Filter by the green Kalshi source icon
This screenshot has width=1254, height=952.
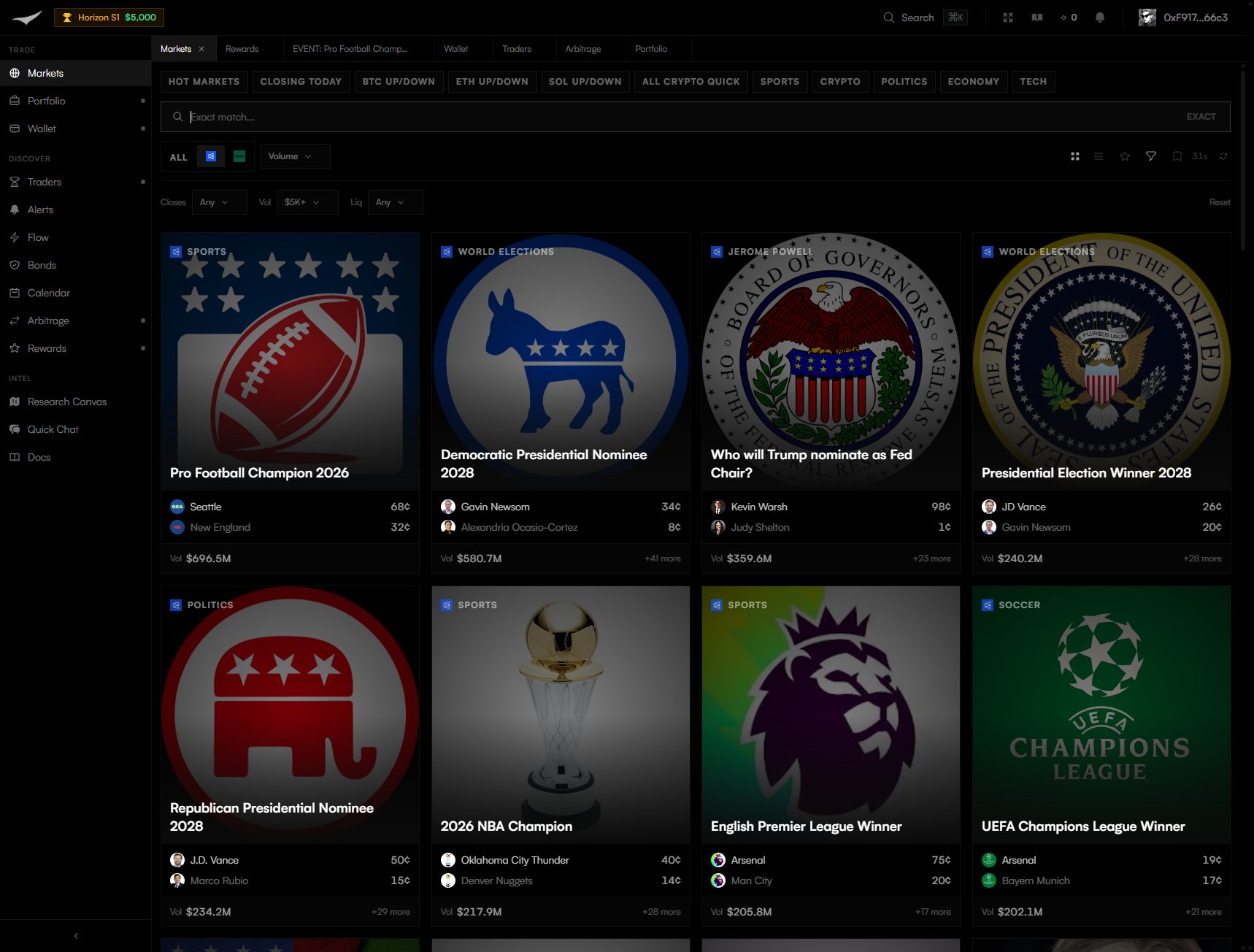pyautogui.click(x=239, y=156)
